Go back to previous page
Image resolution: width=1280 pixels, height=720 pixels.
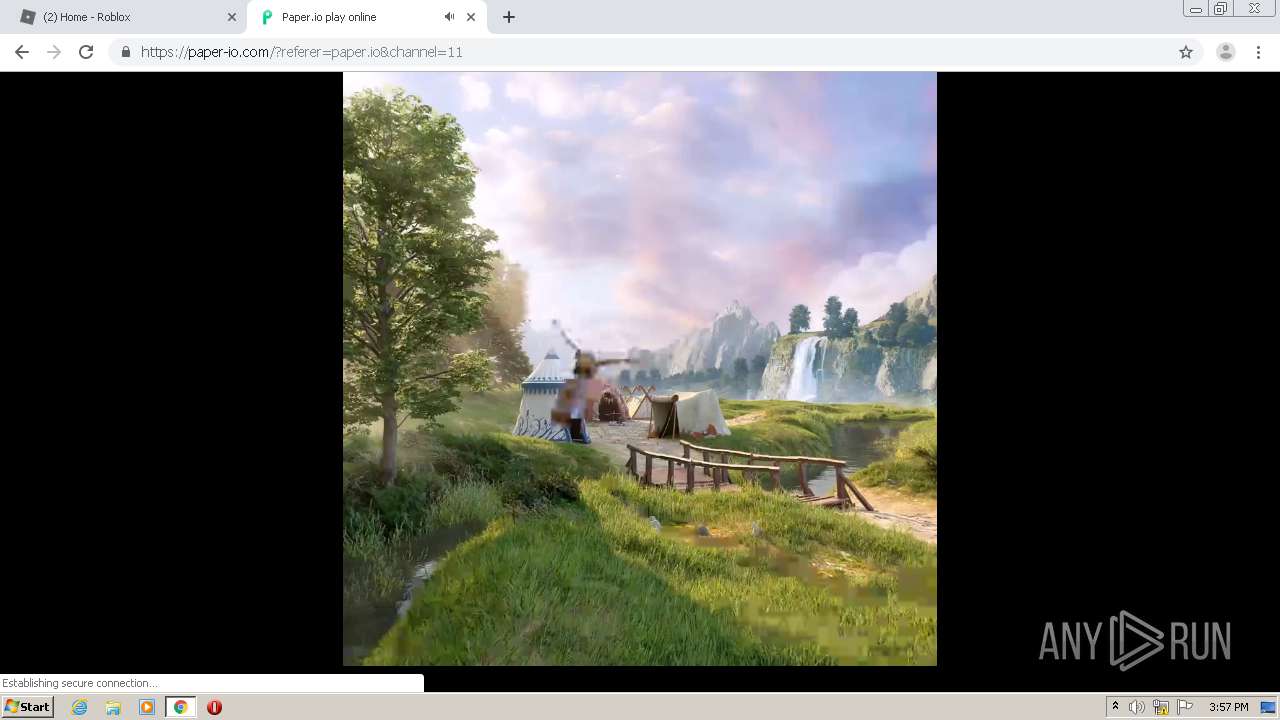tap(22, 52)
